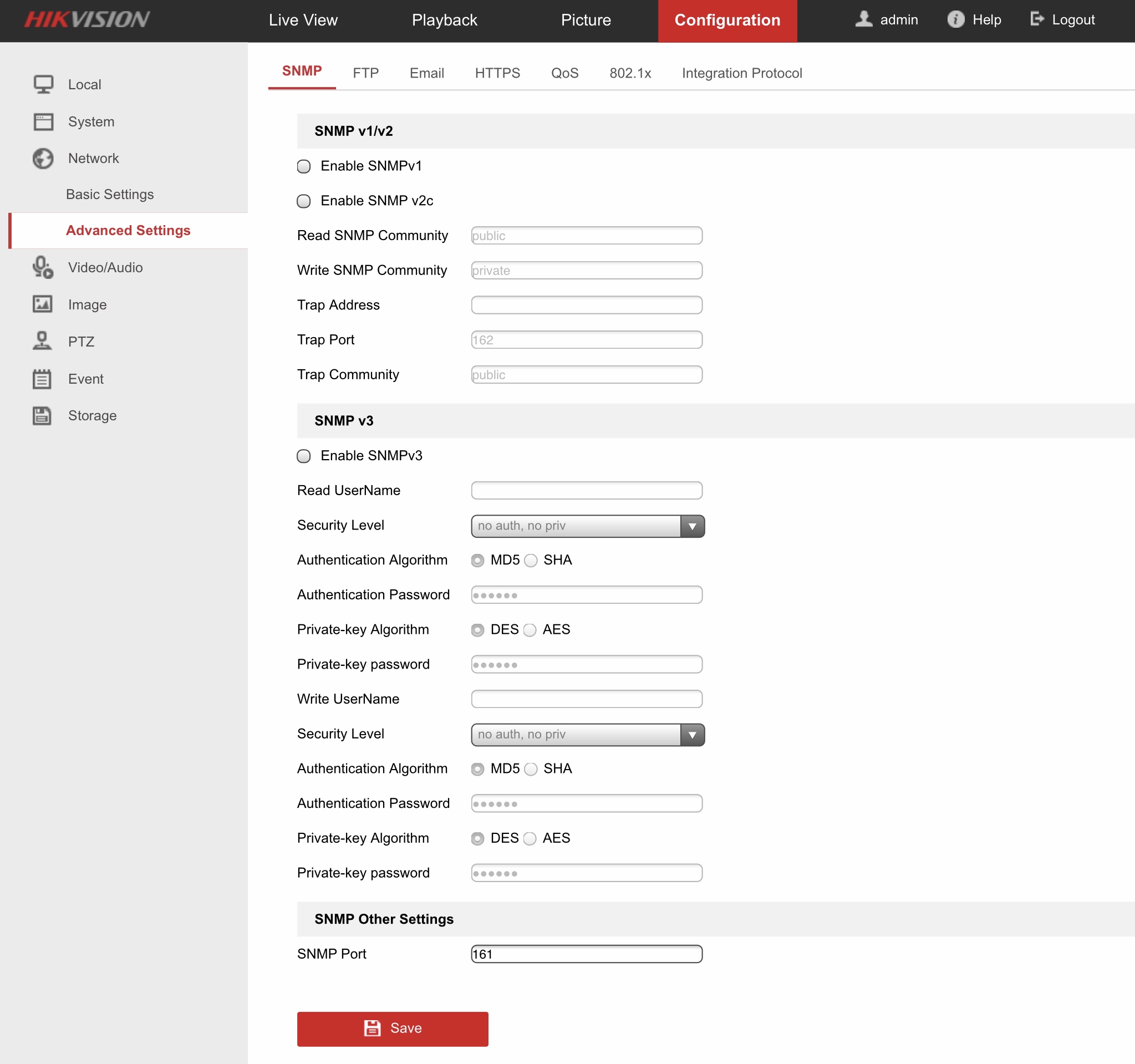Viewport: 1135px width, 1064px height.
Task: Click the Network sidebar icon
Action: 42,158
